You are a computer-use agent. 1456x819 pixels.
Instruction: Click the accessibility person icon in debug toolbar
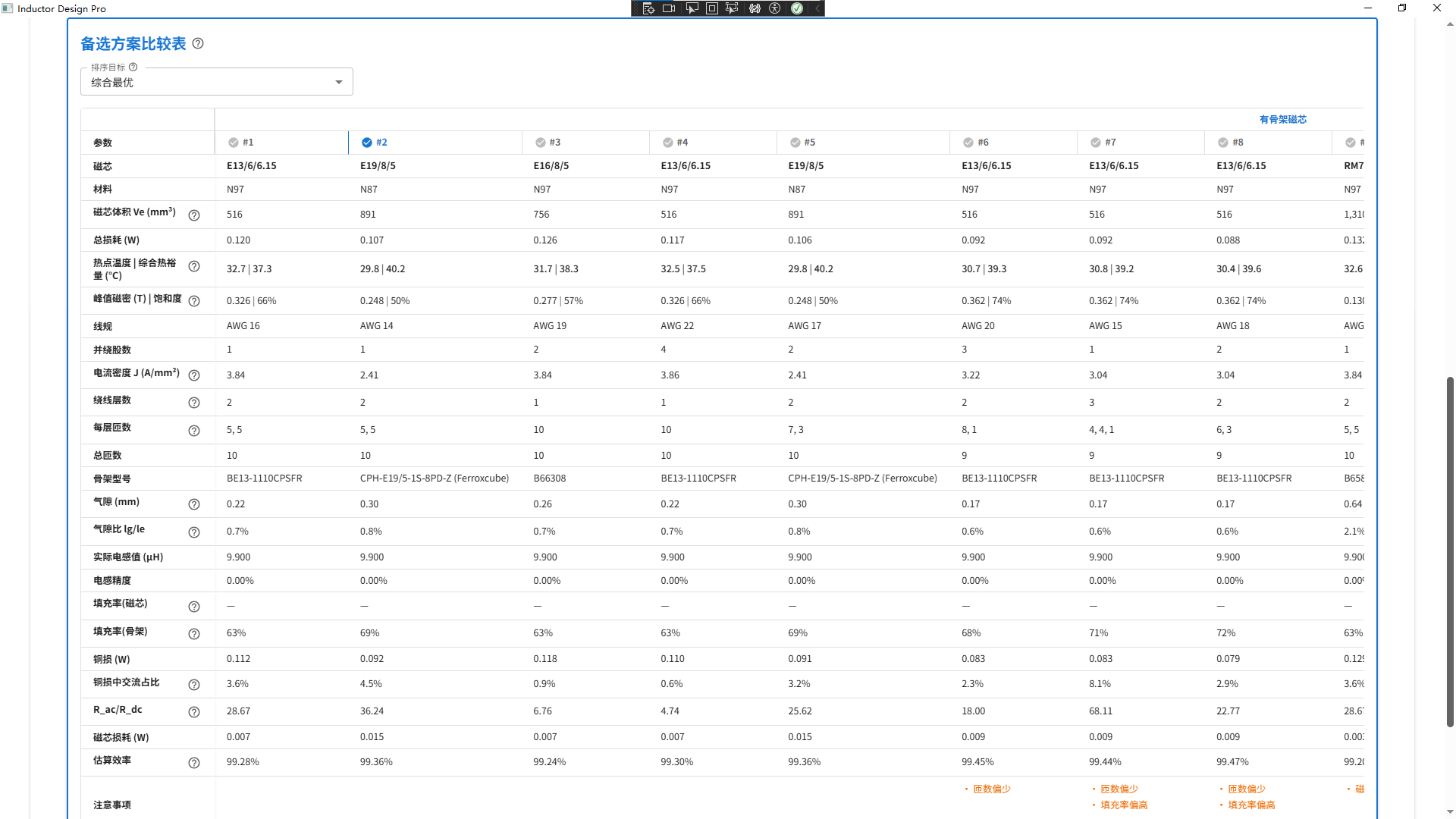coord(775,8)
